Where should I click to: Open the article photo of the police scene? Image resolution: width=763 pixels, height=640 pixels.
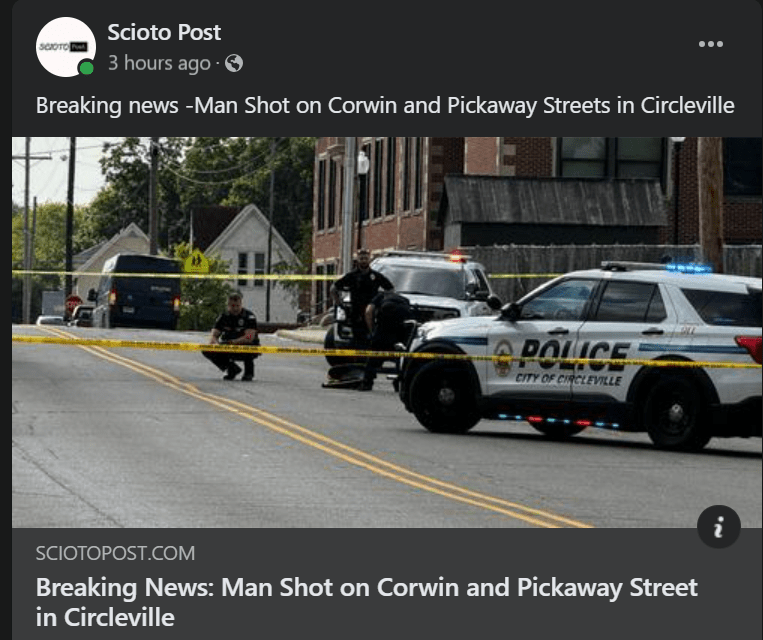coord(387,332)
